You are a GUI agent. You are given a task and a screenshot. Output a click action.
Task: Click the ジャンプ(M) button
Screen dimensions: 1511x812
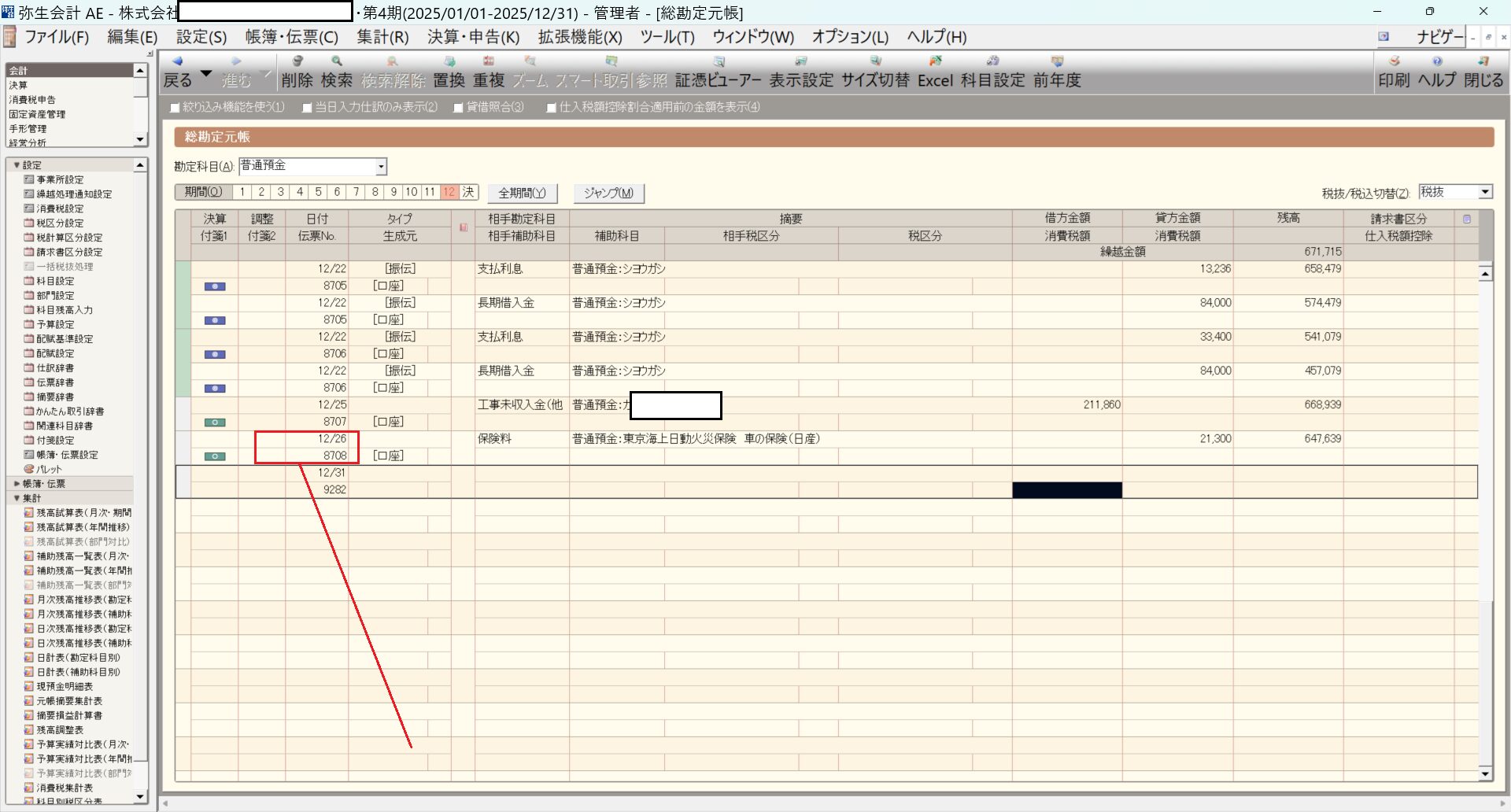click(x=608, y=193)
